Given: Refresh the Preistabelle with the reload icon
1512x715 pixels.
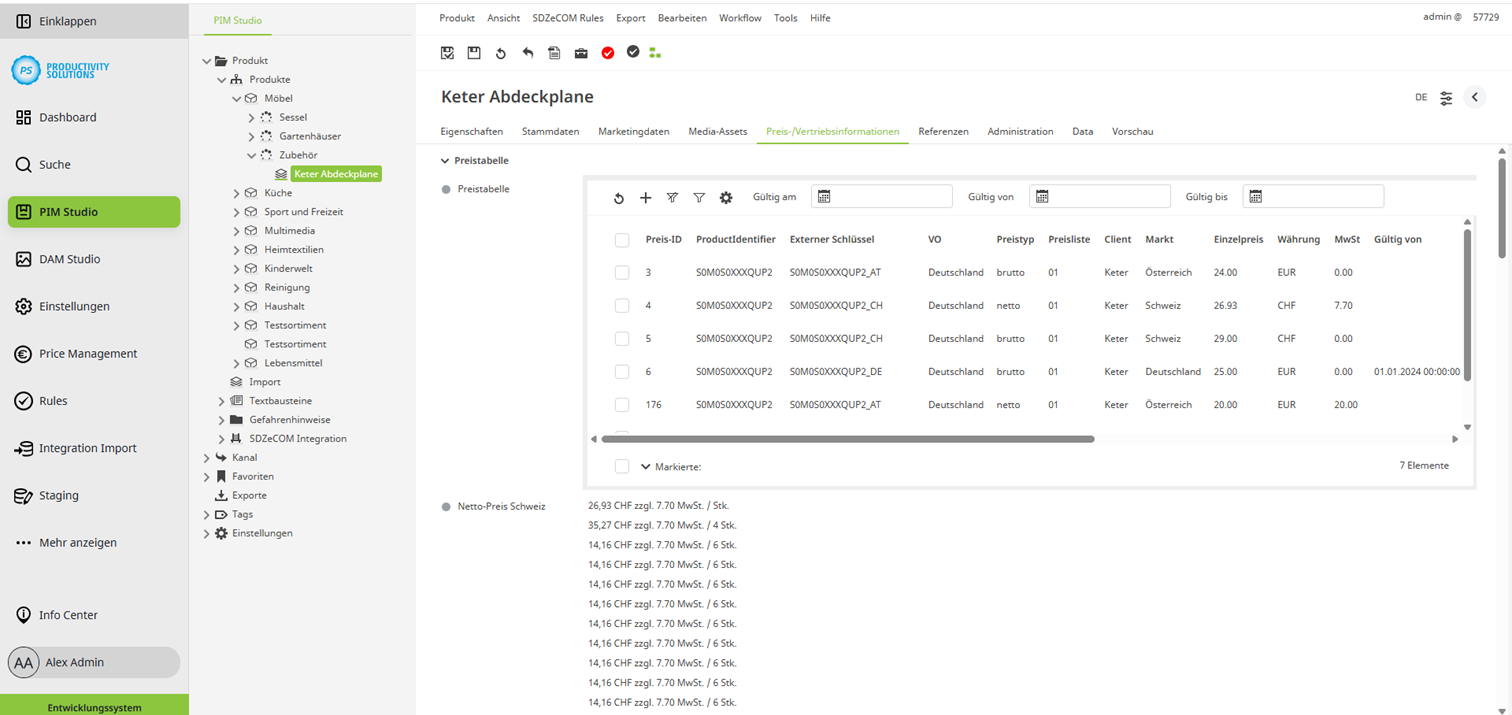Looking at the screenshot, I should pyautogui.click(x=619, y=198).
